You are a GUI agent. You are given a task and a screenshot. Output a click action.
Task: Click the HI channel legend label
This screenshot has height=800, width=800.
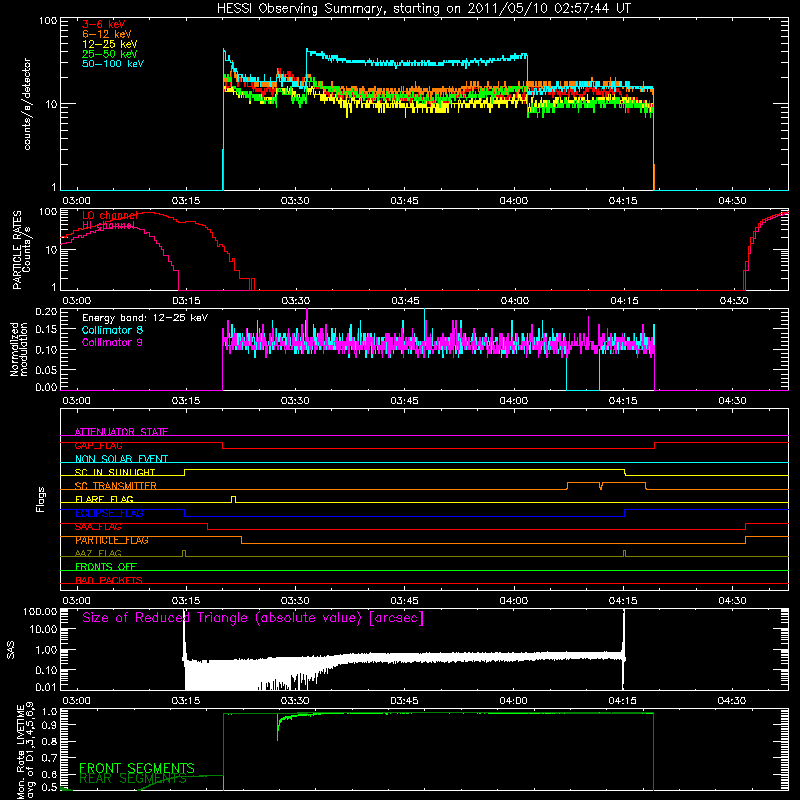109,225
